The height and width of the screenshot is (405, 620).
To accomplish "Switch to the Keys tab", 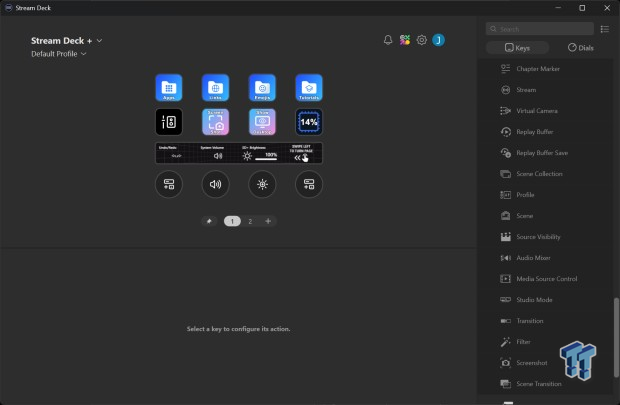I will pos(517,48).
